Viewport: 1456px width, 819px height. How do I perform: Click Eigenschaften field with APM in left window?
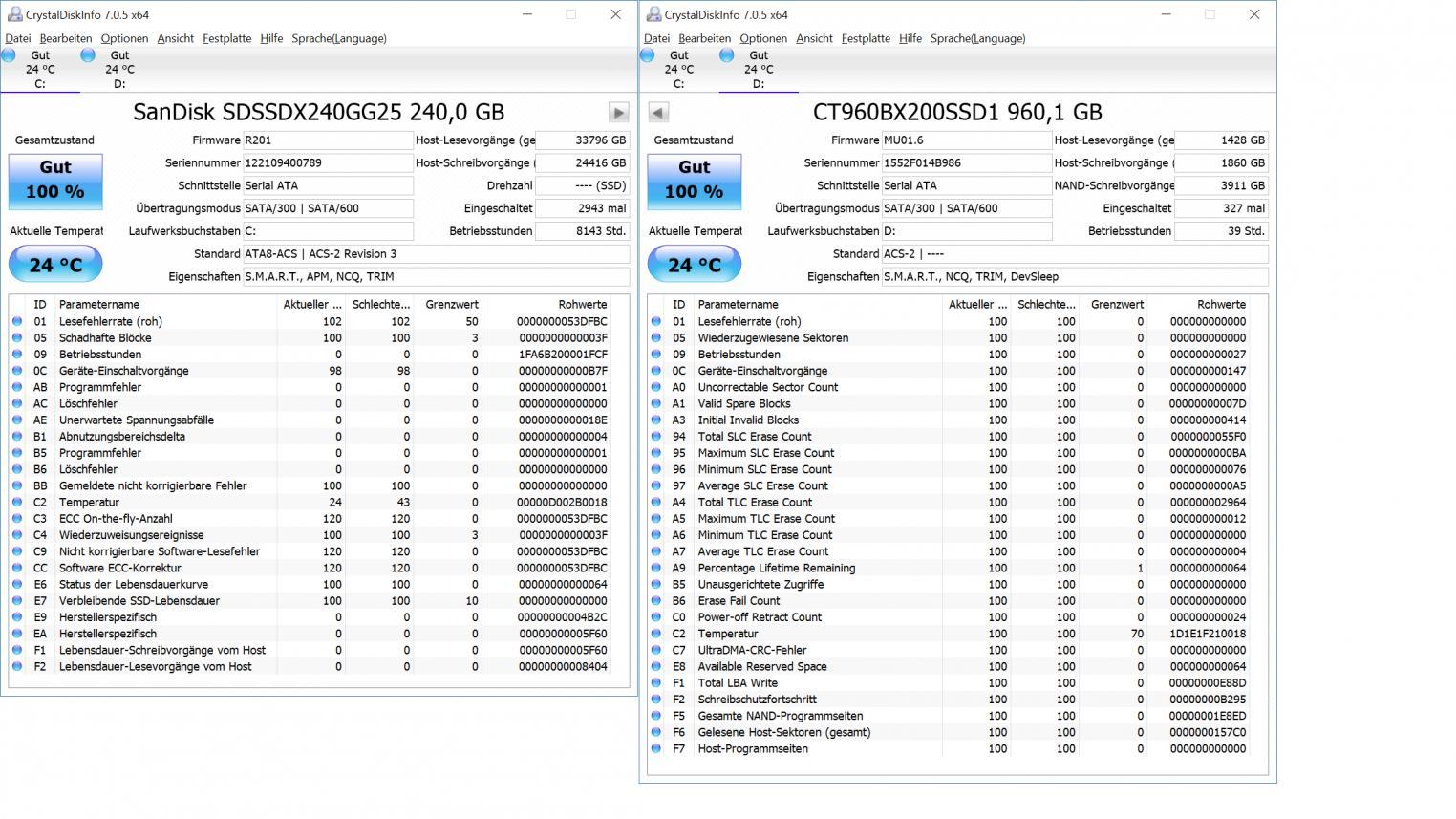point(437,277)
